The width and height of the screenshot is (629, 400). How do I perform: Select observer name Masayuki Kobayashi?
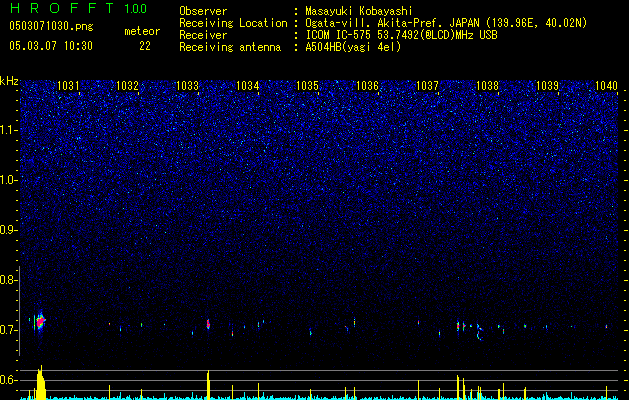tap(359, 11)
